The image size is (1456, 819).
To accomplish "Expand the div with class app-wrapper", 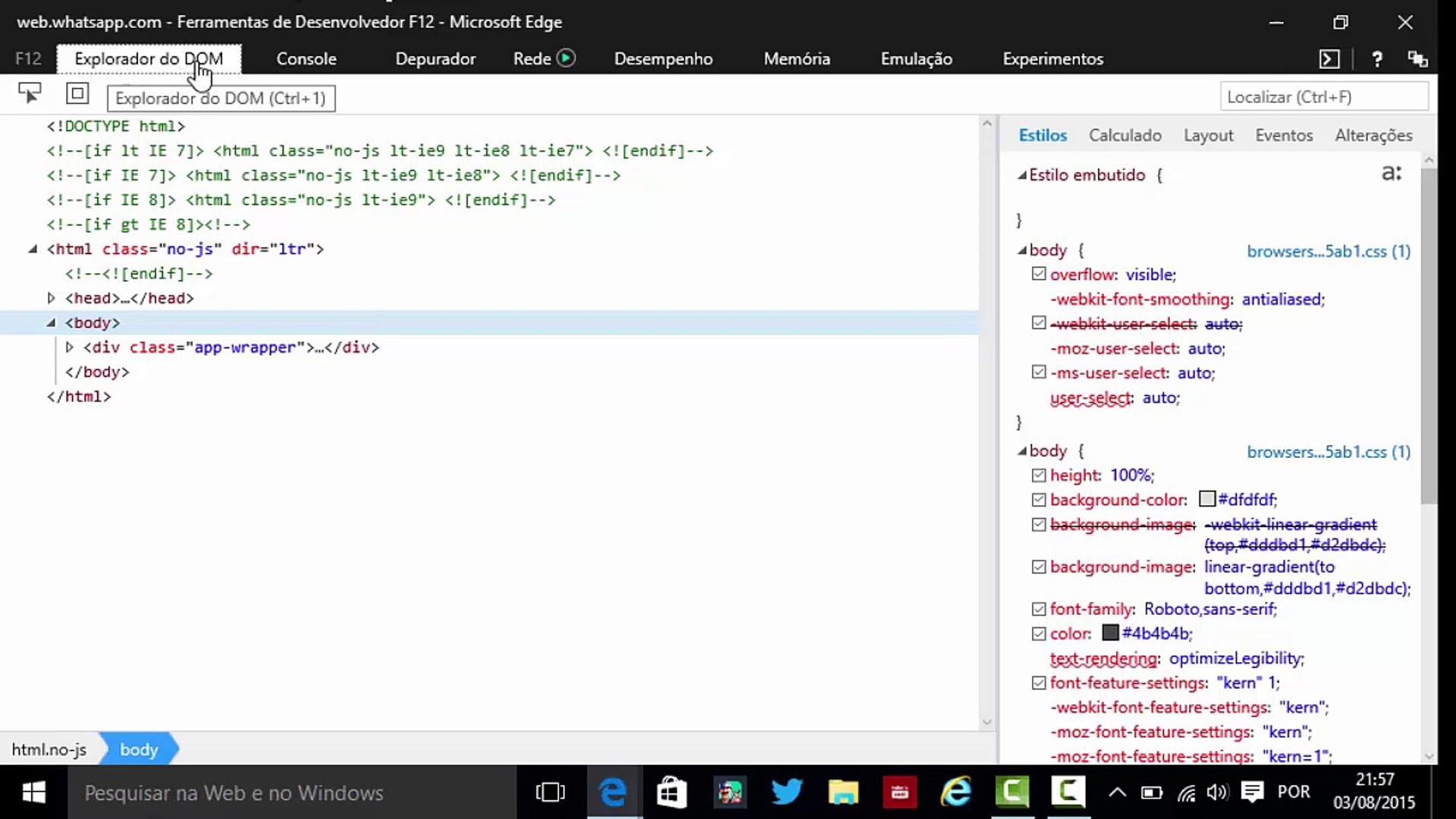I will point(69,347).
